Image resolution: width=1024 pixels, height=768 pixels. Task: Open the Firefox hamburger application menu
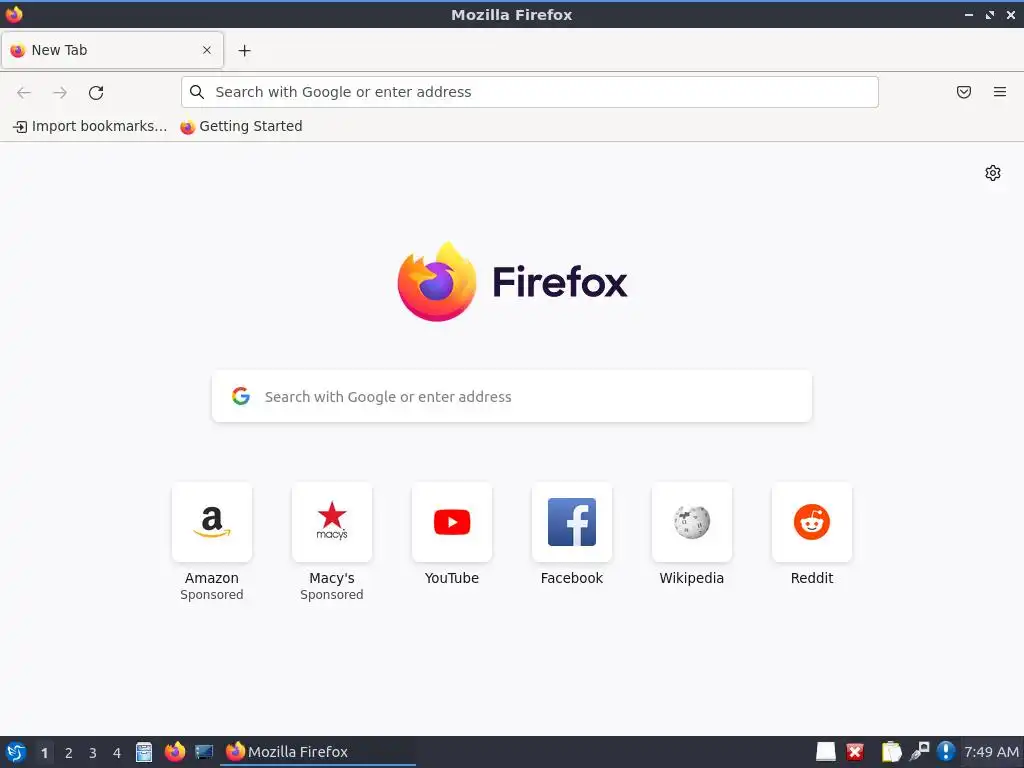(1000, 92)
